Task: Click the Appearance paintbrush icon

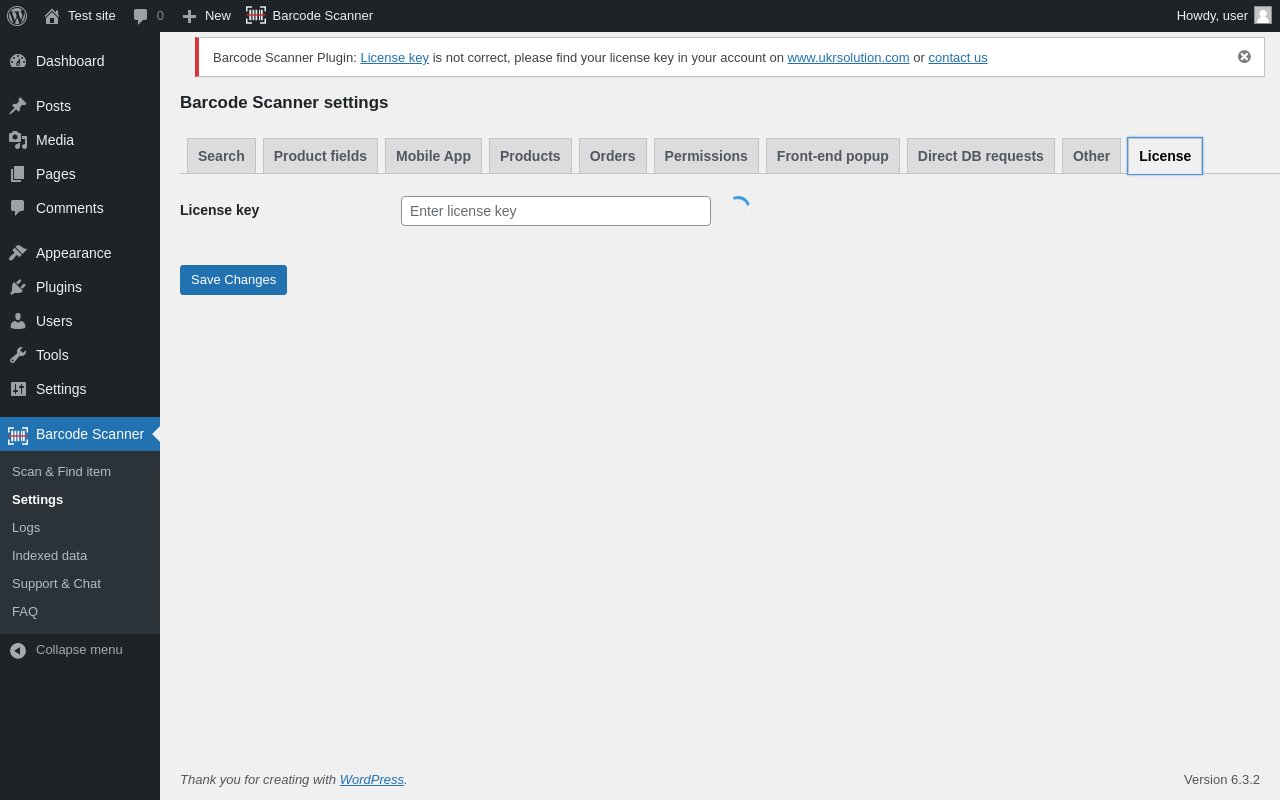Action: click(18, 253)
